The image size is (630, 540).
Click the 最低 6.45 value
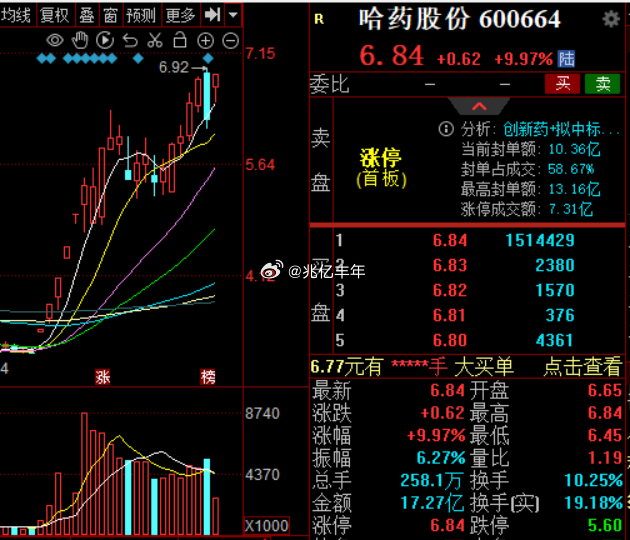point(605,435)
